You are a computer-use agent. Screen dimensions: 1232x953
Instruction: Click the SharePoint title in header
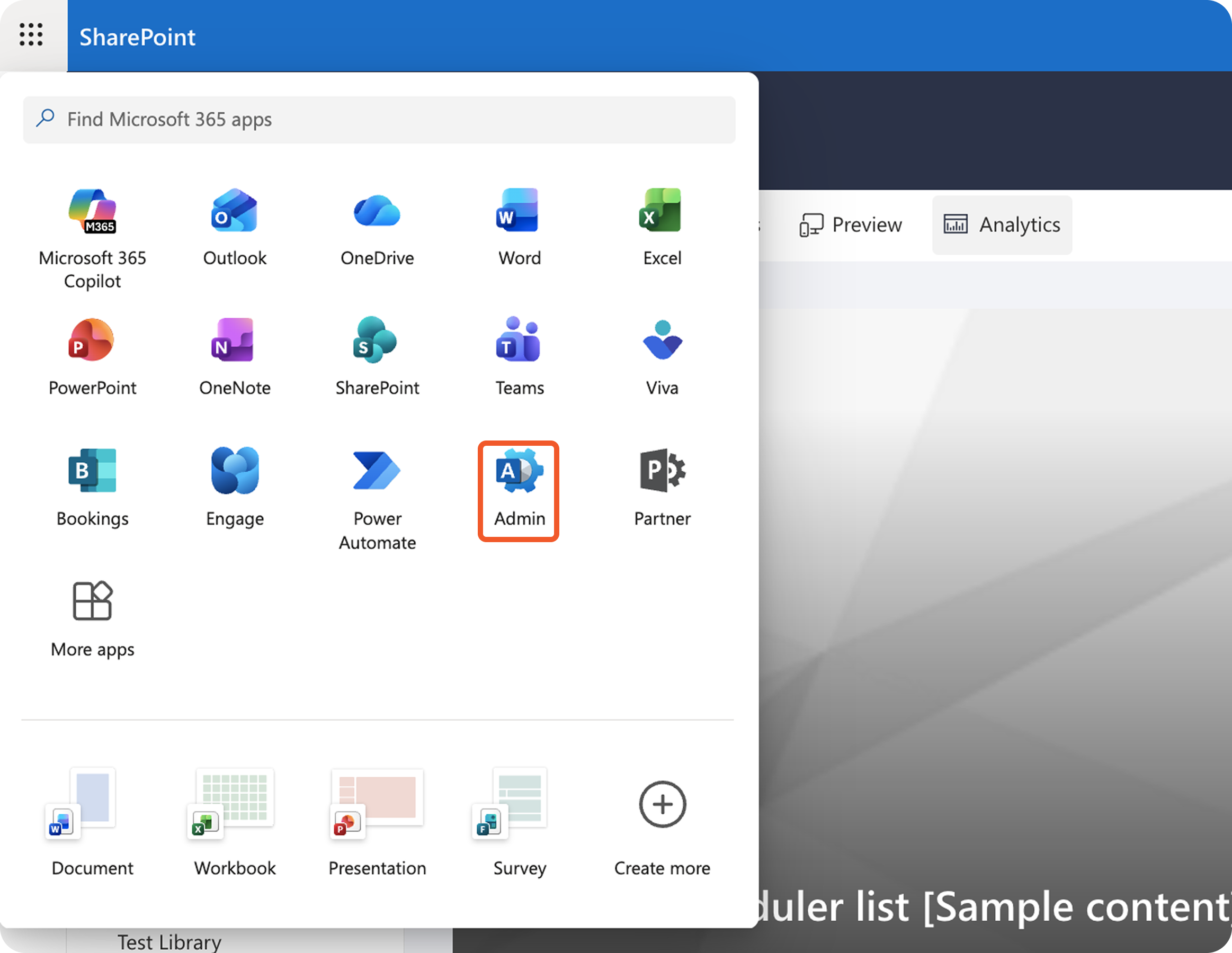[x=137, y=37]
